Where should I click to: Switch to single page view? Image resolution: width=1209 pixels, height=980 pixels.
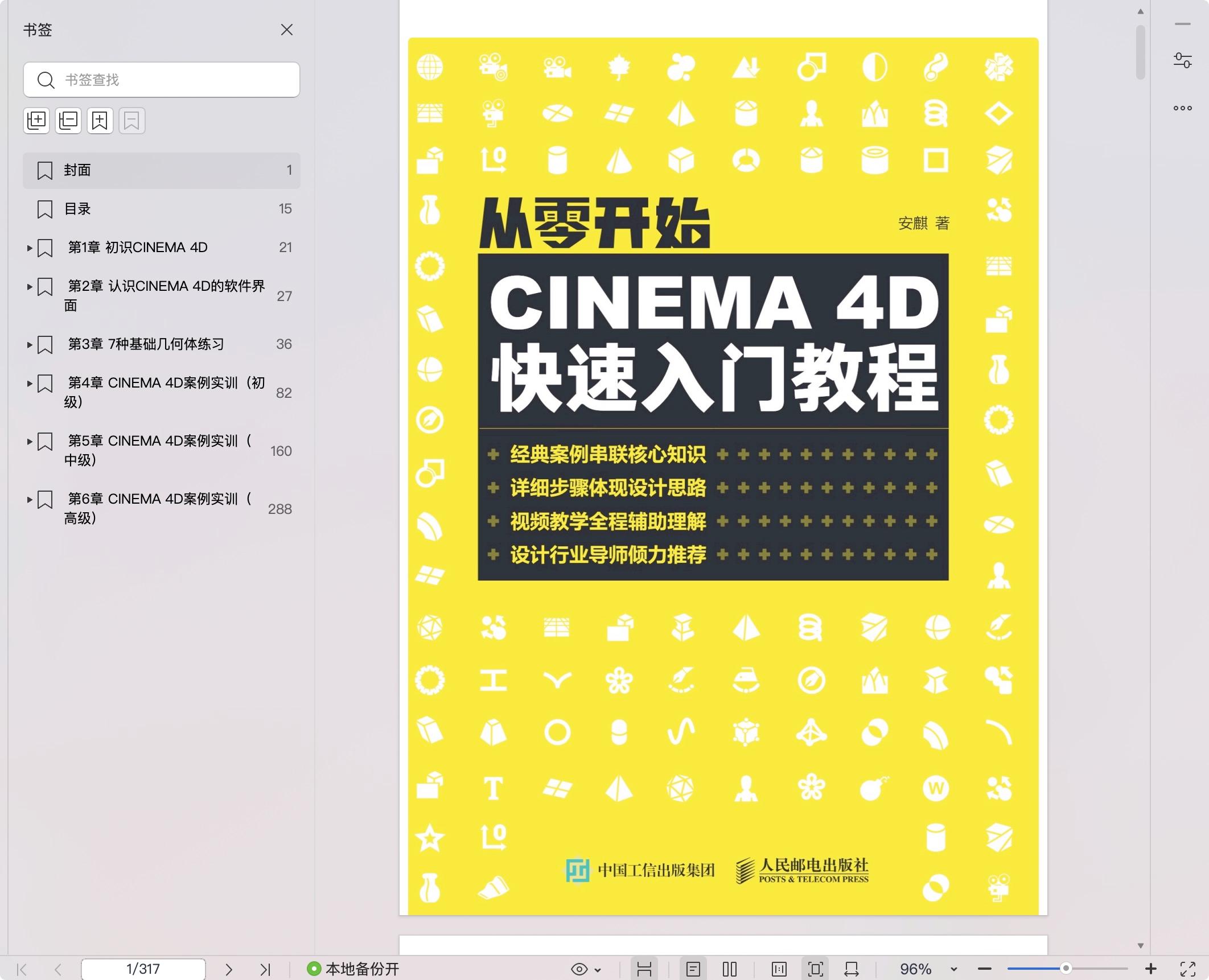pos(693,969)
